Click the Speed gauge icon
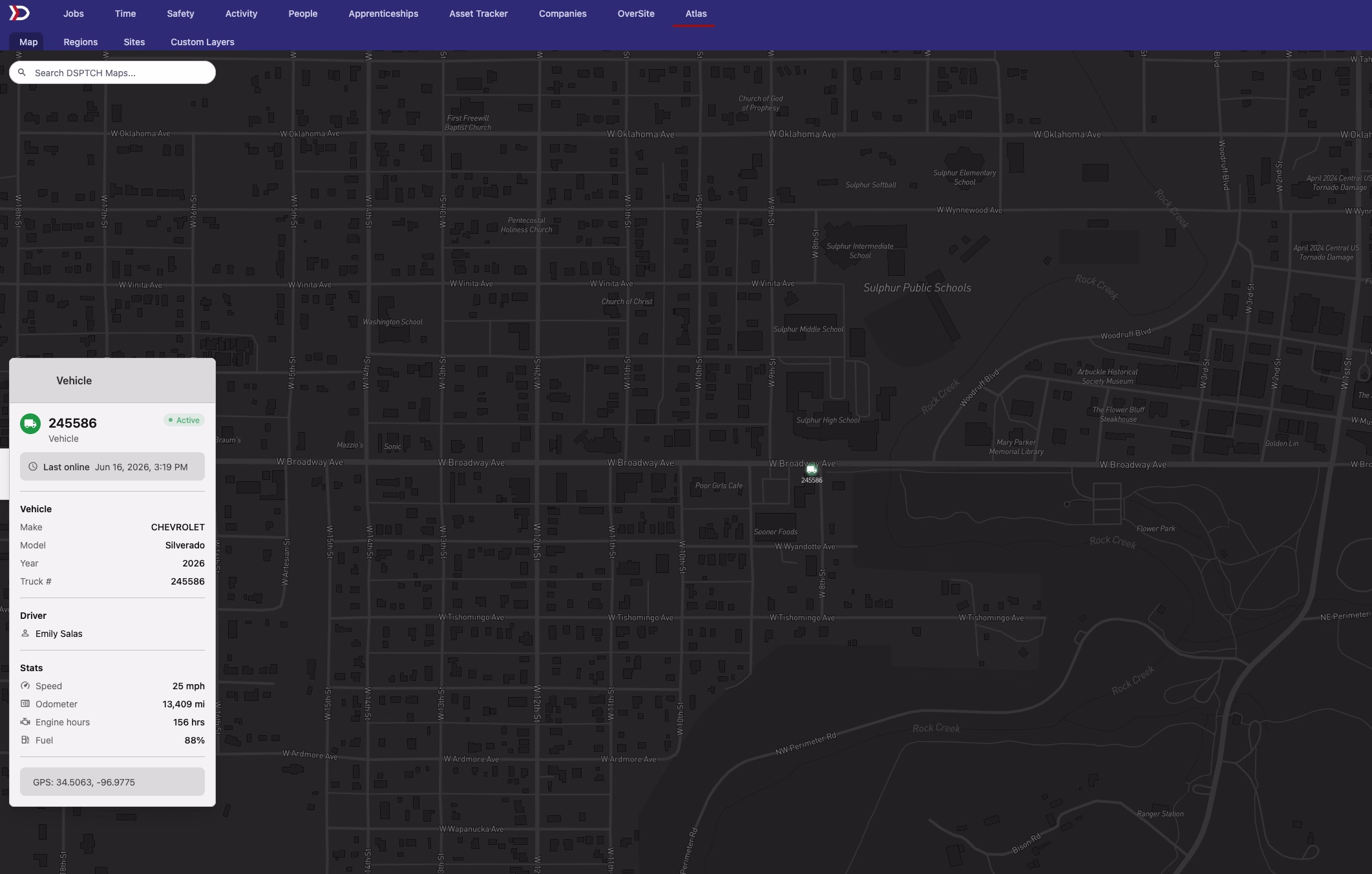Viewport: 1372px width, 874px height. 25,685
